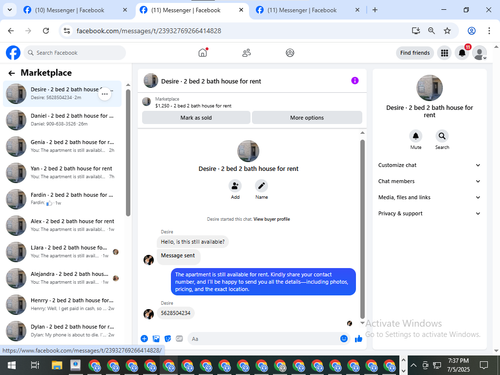Expand Chat members section
Image resolution: width=500 pixels, height=375 pixels.
(x=429, y=181)
